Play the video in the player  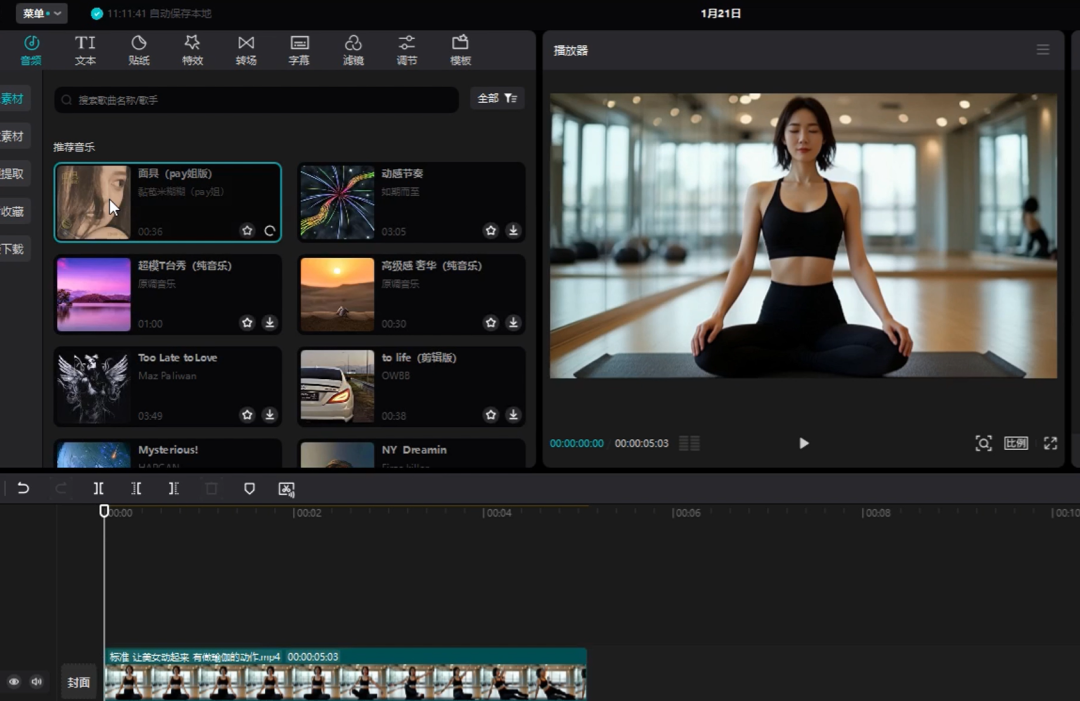pyautogui.click(x=803, y=443)
